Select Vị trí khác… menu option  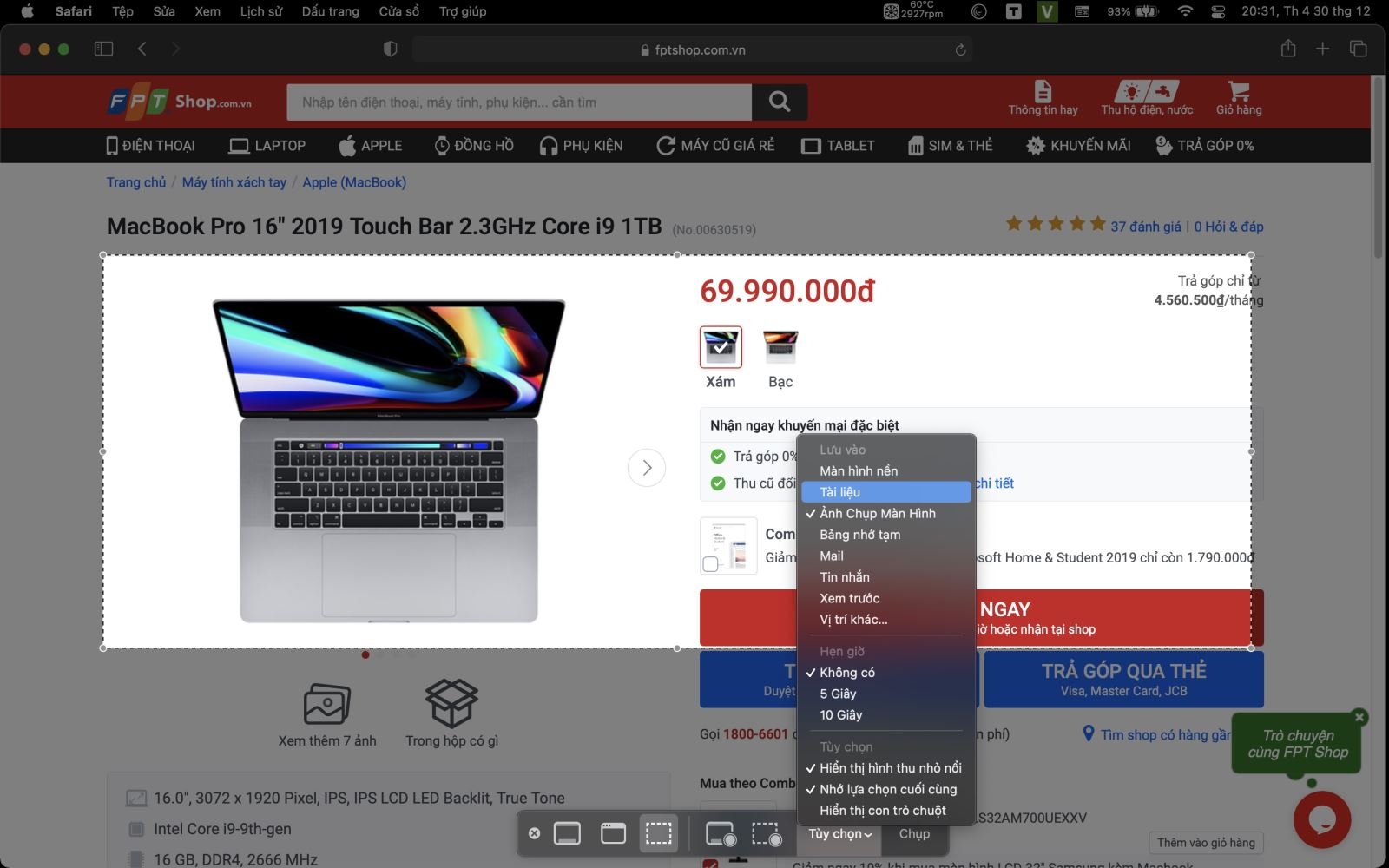[x=885, y=620]
